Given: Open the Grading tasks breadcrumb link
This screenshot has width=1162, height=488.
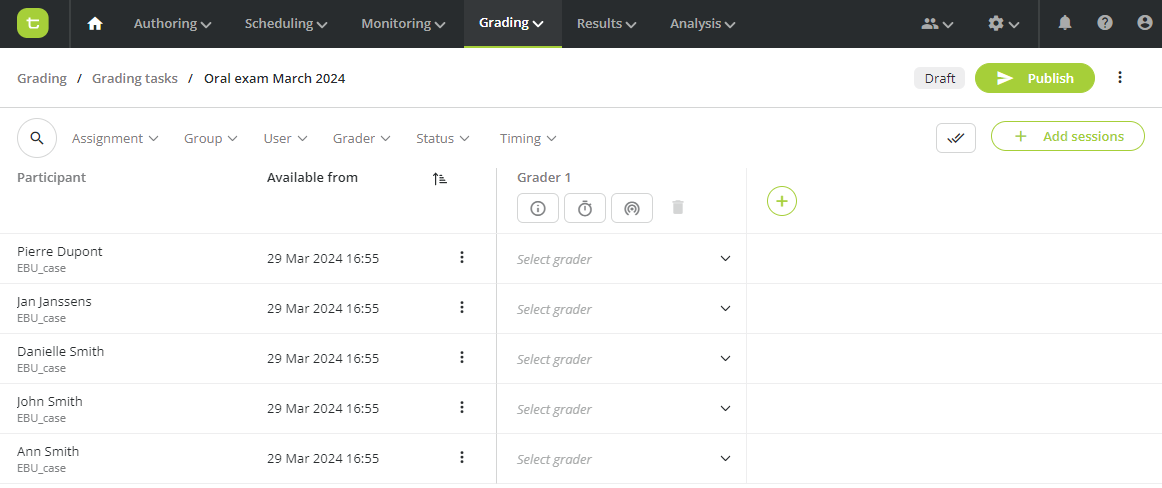Looking at the screenshot, I should pyautogui.click(x=135, y=78).
